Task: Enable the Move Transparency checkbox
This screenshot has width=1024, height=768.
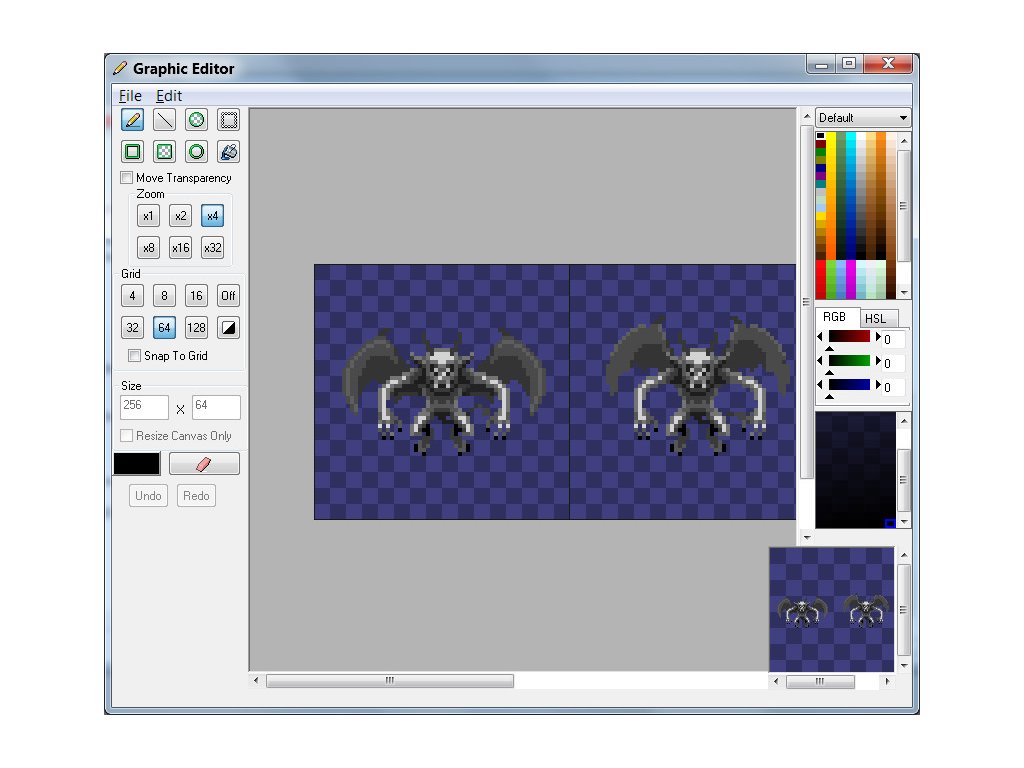Action: click(127, 178)
